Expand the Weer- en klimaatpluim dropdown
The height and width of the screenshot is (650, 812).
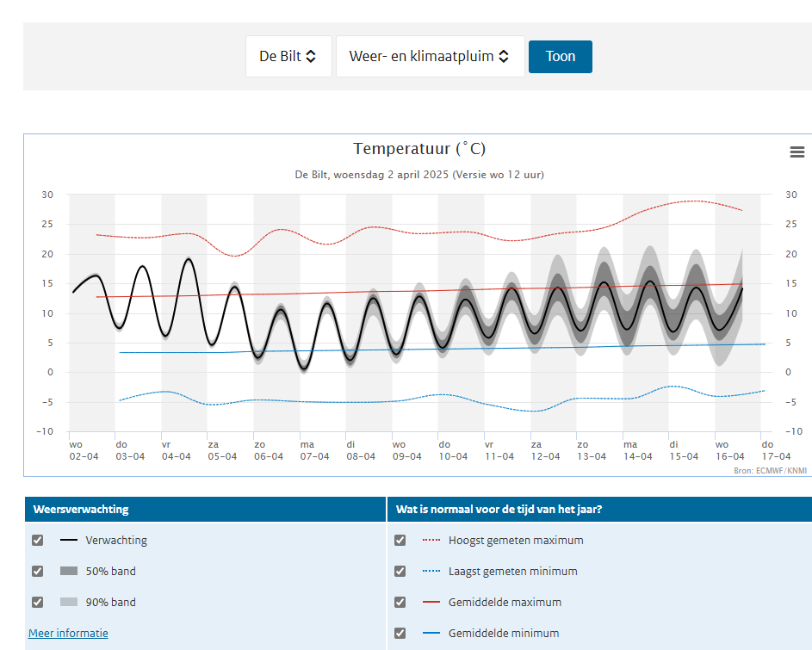[x=429, y=57]
